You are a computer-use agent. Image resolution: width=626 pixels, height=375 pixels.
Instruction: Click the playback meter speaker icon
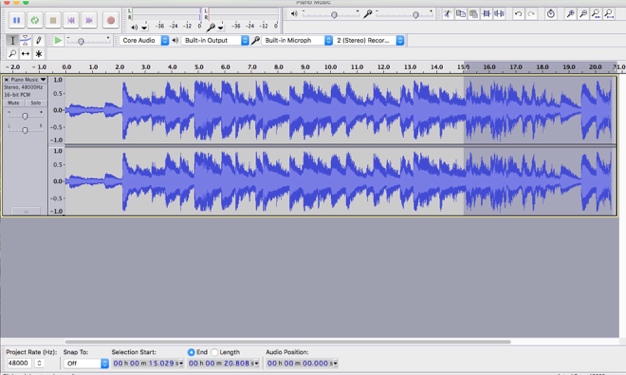coord(135,27)
